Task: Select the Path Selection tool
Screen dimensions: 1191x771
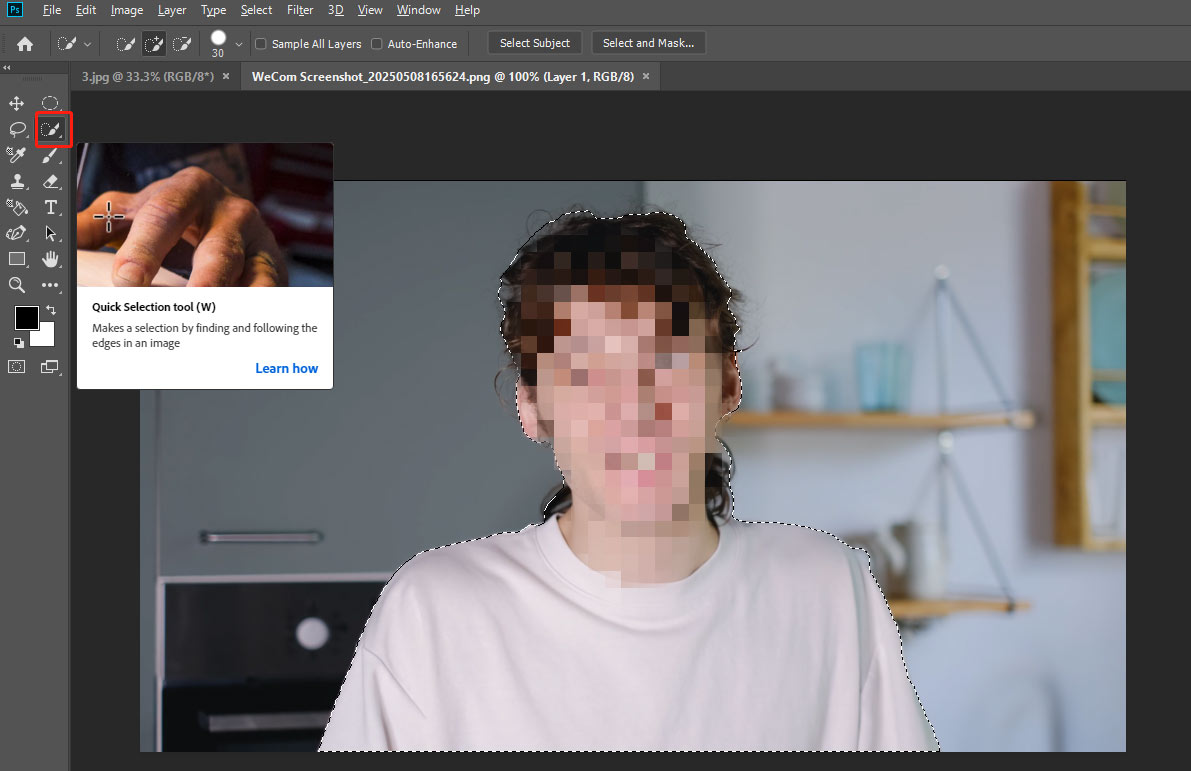Action: pos(50,233)
